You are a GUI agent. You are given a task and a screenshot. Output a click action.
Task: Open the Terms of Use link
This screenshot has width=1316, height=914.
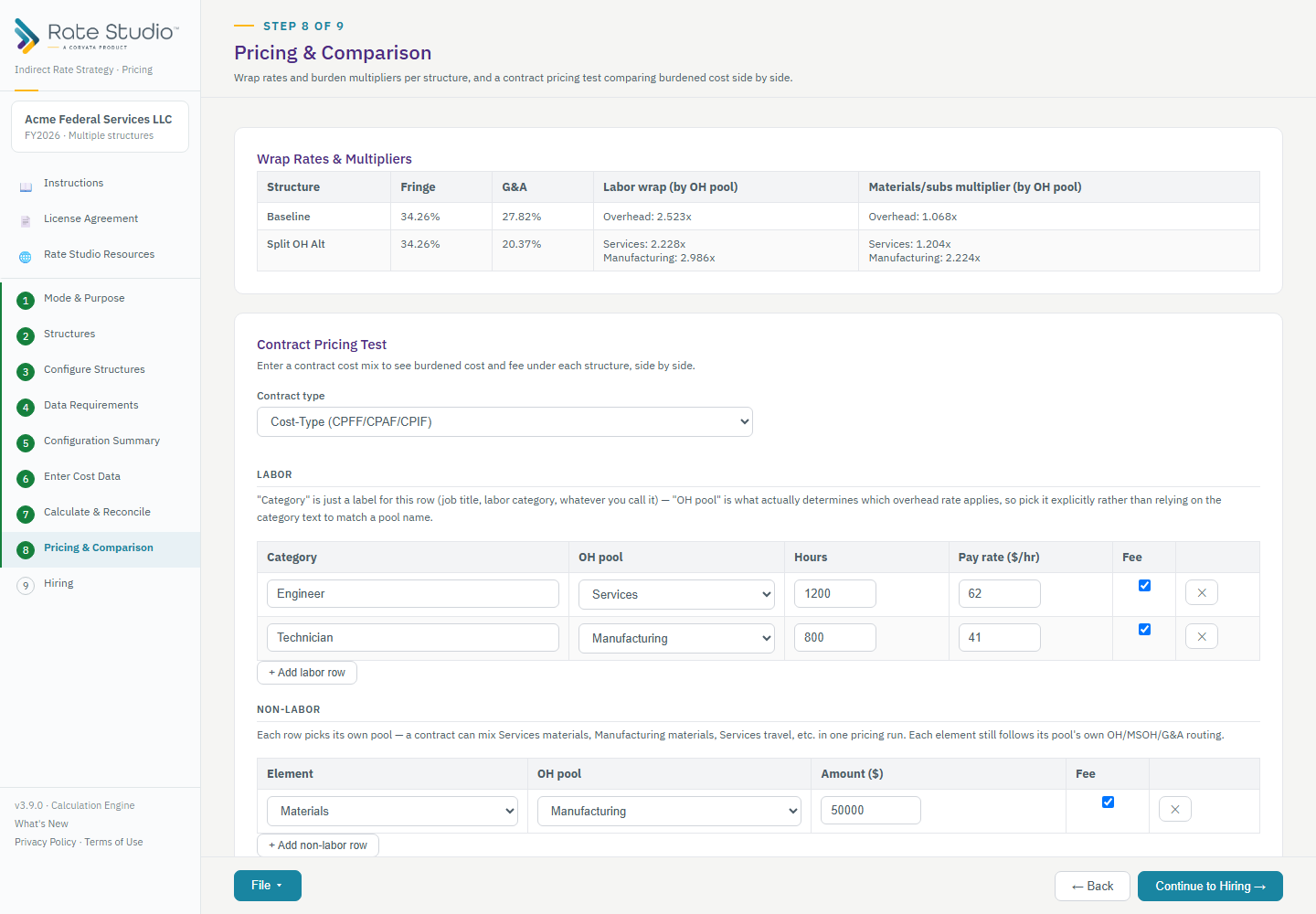click(113, 842)
